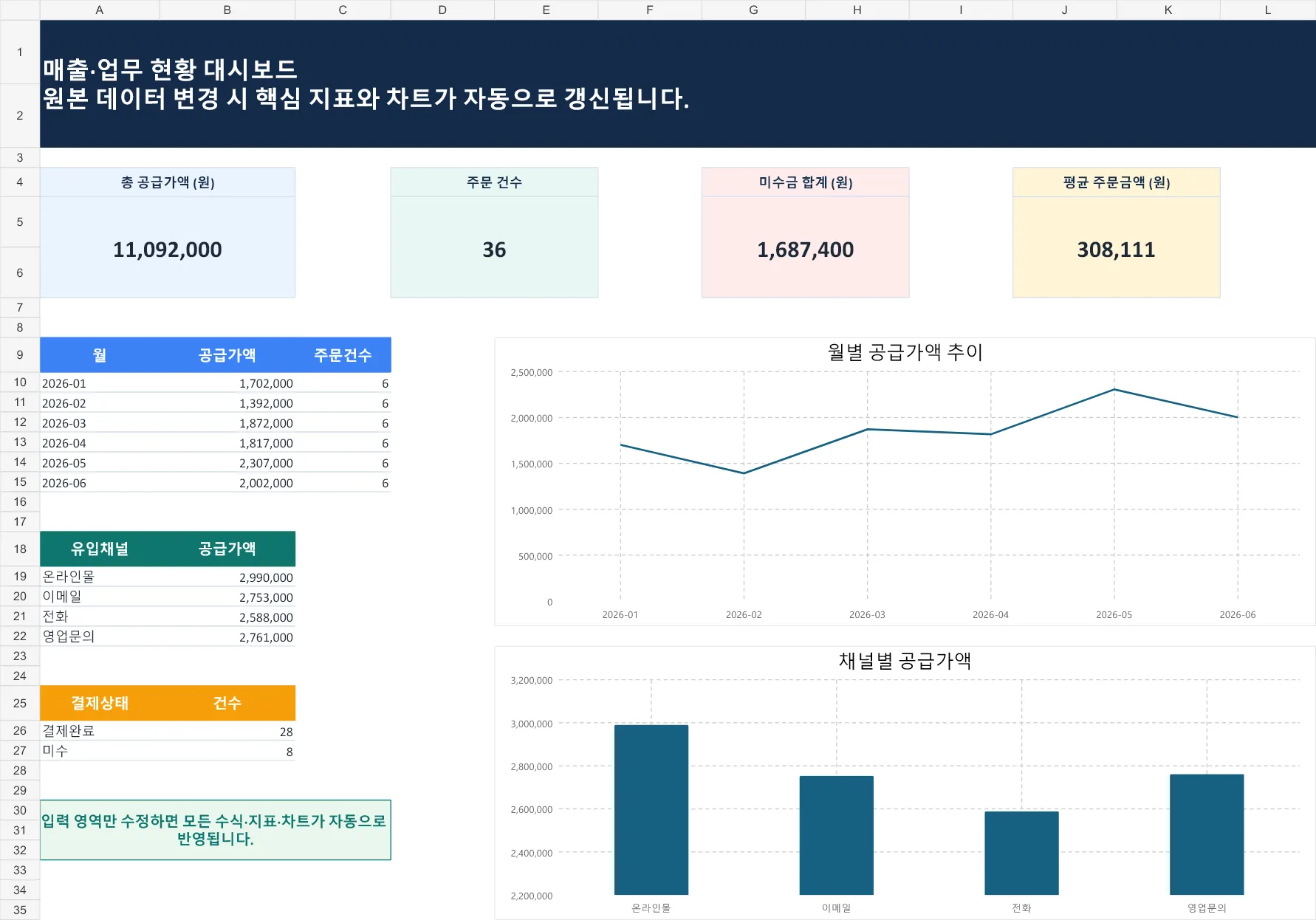
Task: Click the 미수 count 8
Action: [x=227, y=751]
